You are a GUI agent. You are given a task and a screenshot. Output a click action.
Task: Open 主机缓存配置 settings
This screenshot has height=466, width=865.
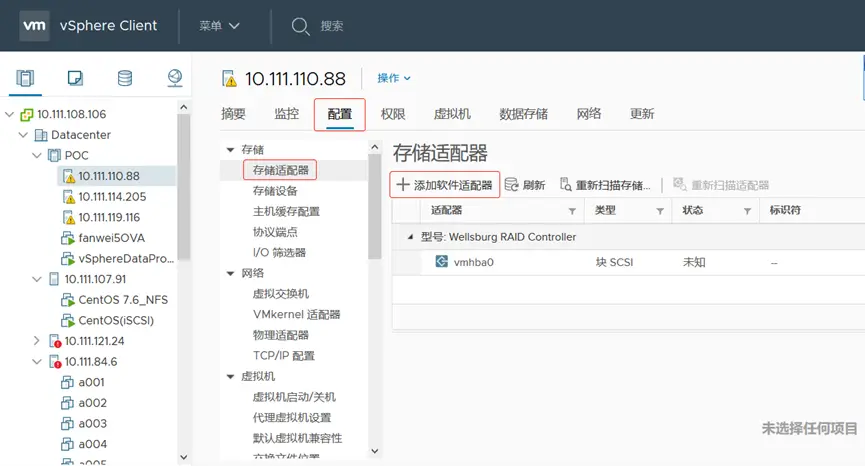coord(286,212)
